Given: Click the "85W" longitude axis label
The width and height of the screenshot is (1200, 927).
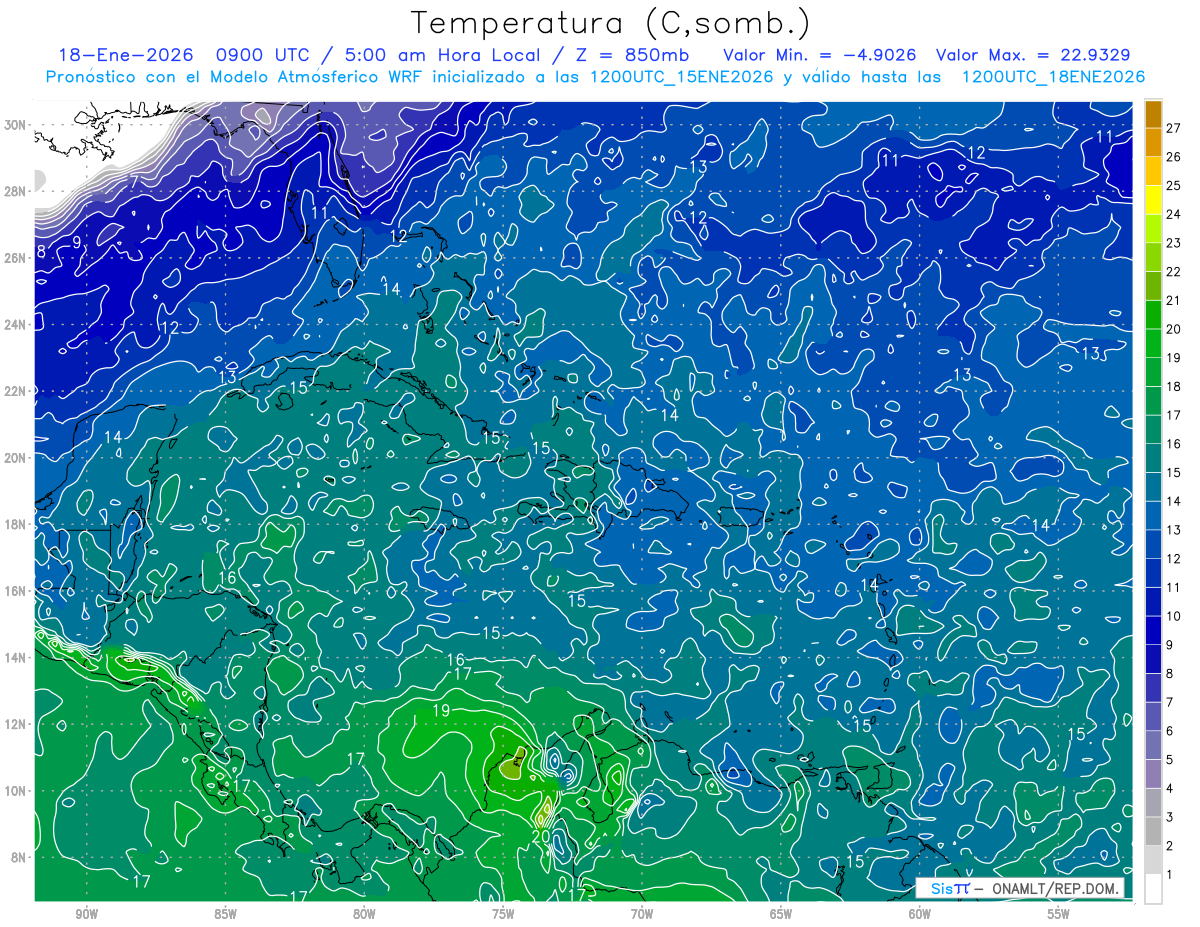Looking at the screenshot, I should (225, 914).
